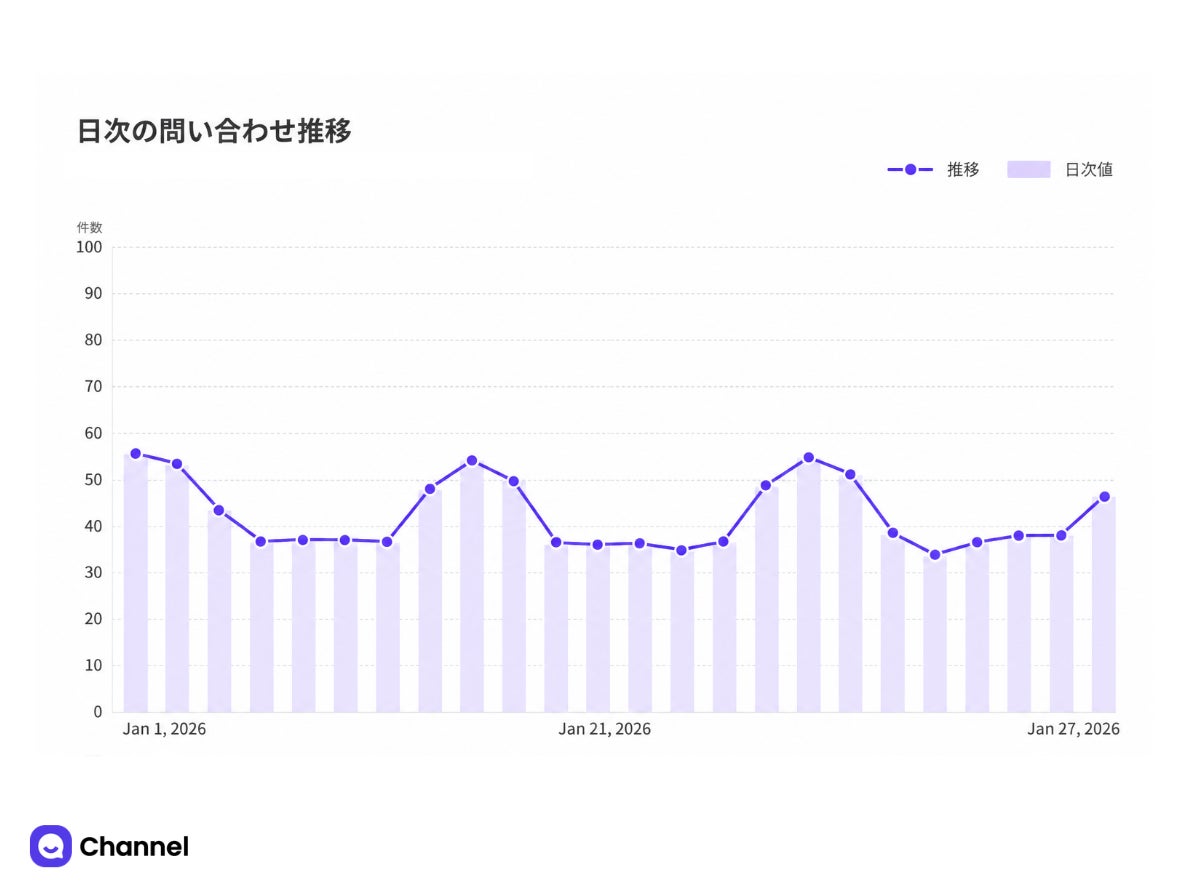Click the 0 y-axis tick label
The width and height of the screenshot is (1188, 894).
(98, 712)
